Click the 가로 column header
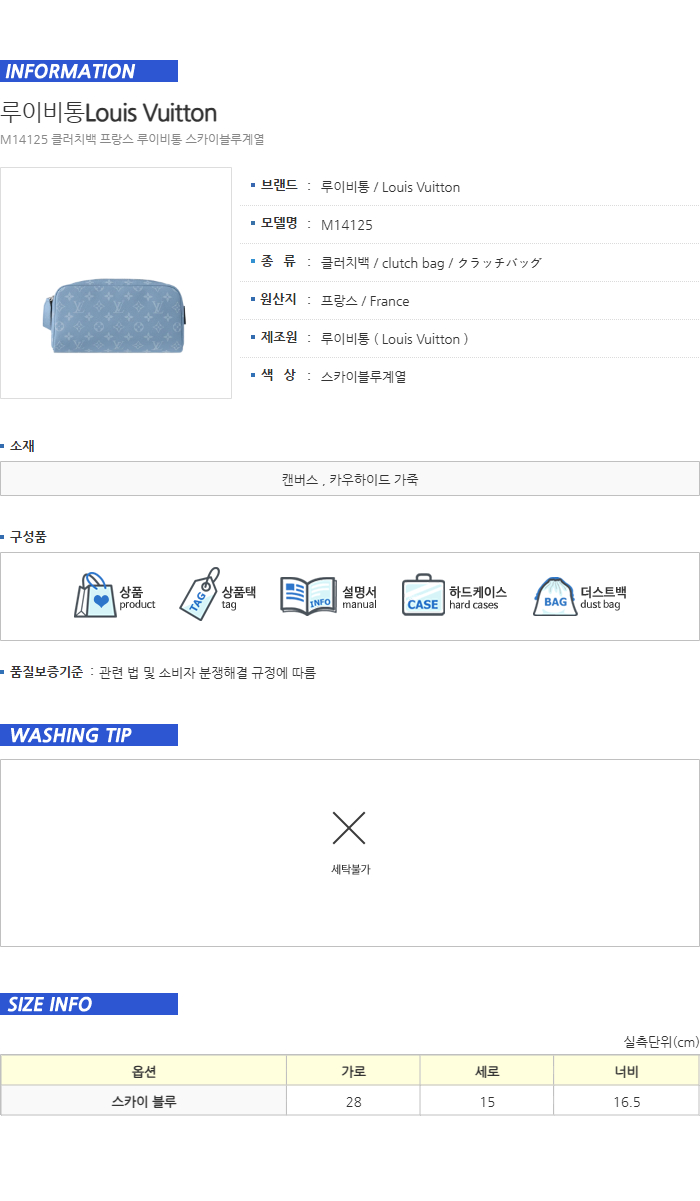Viewport: 700px width, 1201px height. 353,1071
